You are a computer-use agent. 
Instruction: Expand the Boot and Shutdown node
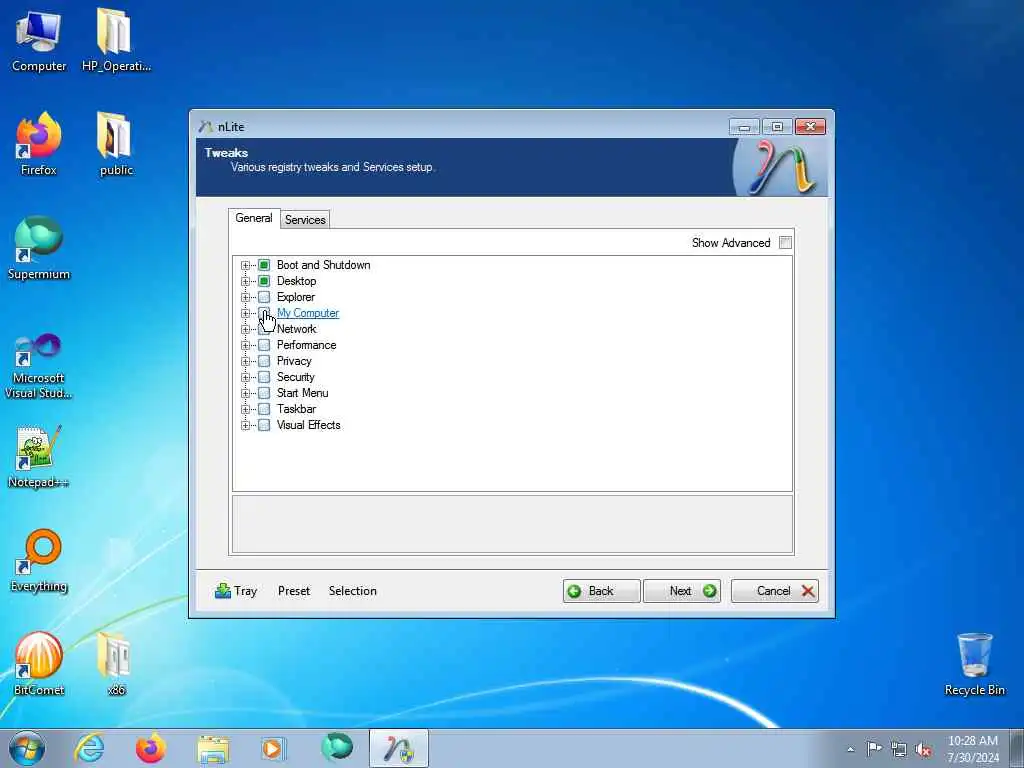point(246,265)
